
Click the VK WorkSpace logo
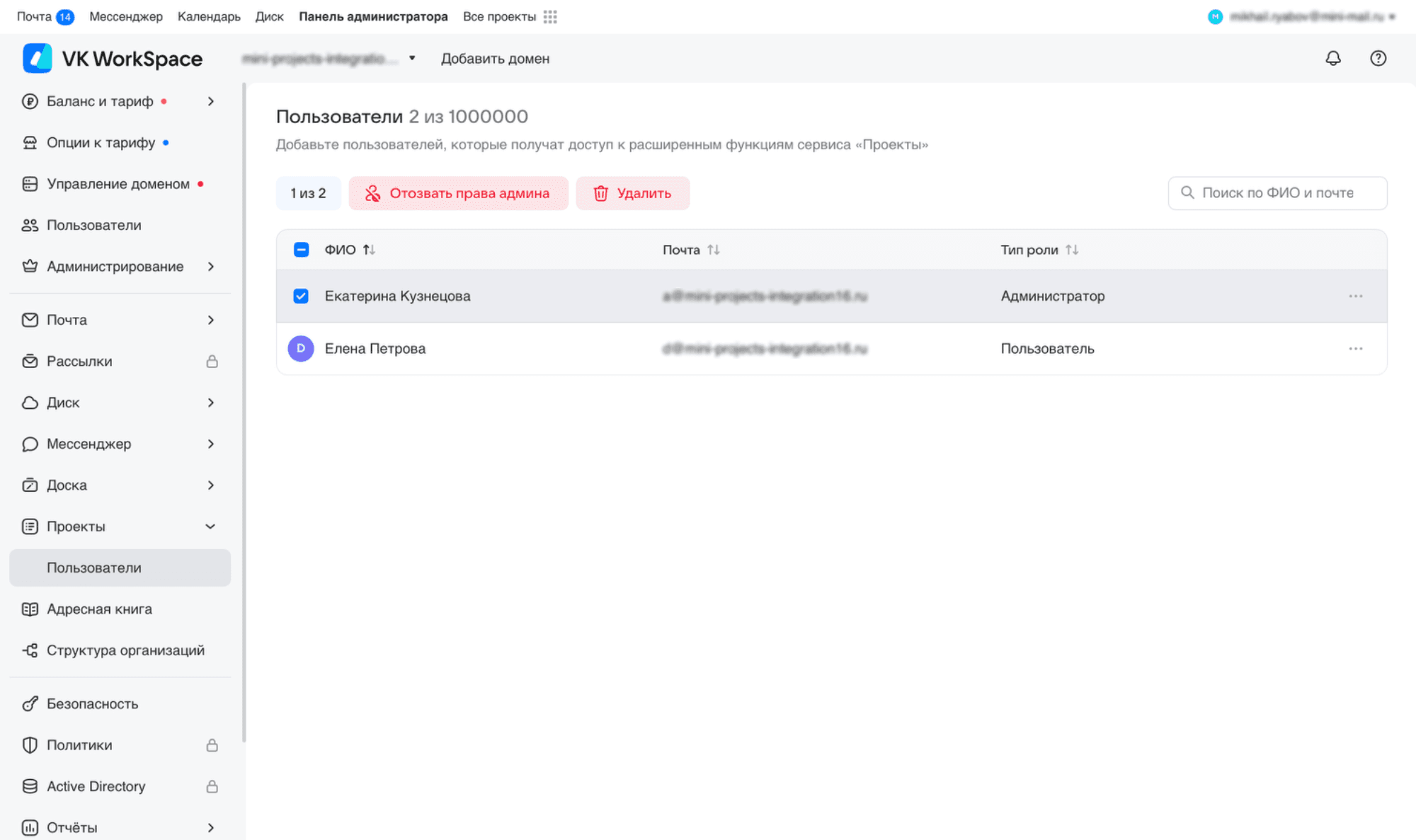(x=113, y=59)
